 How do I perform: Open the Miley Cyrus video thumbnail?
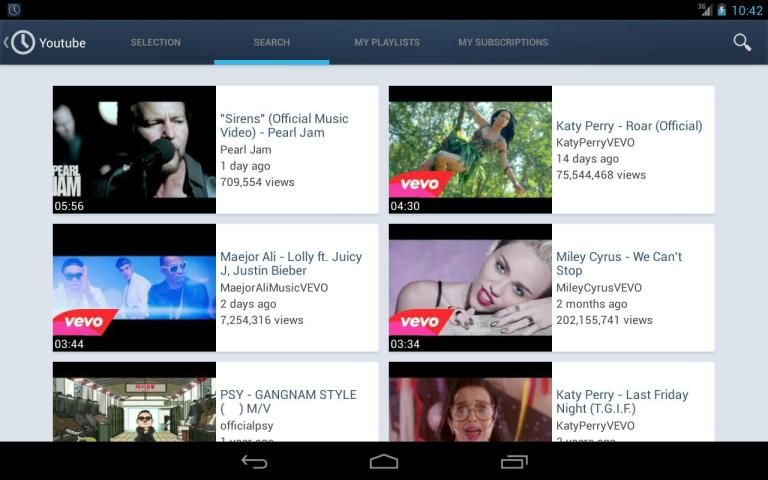coord(470,287)
